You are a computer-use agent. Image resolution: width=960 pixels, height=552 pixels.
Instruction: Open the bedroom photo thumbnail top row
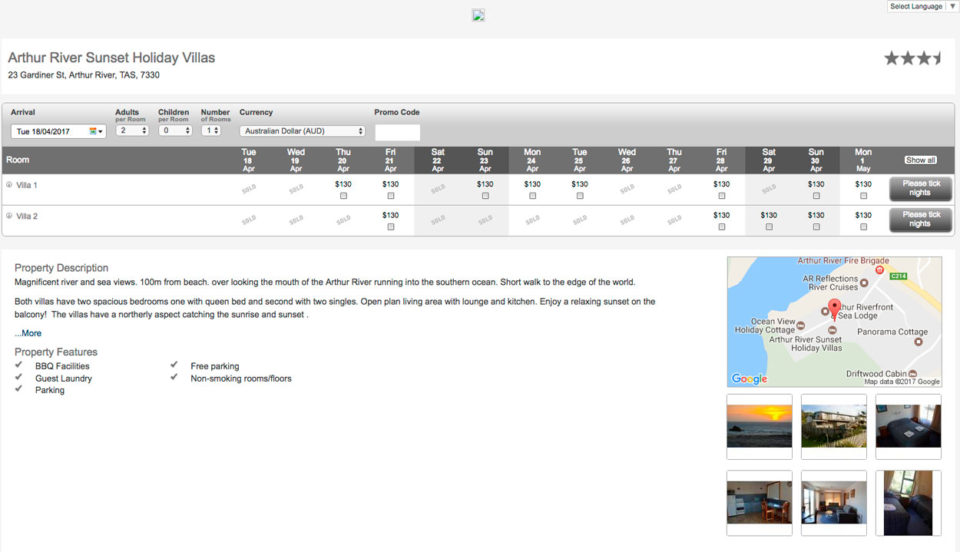pos(908,427)
